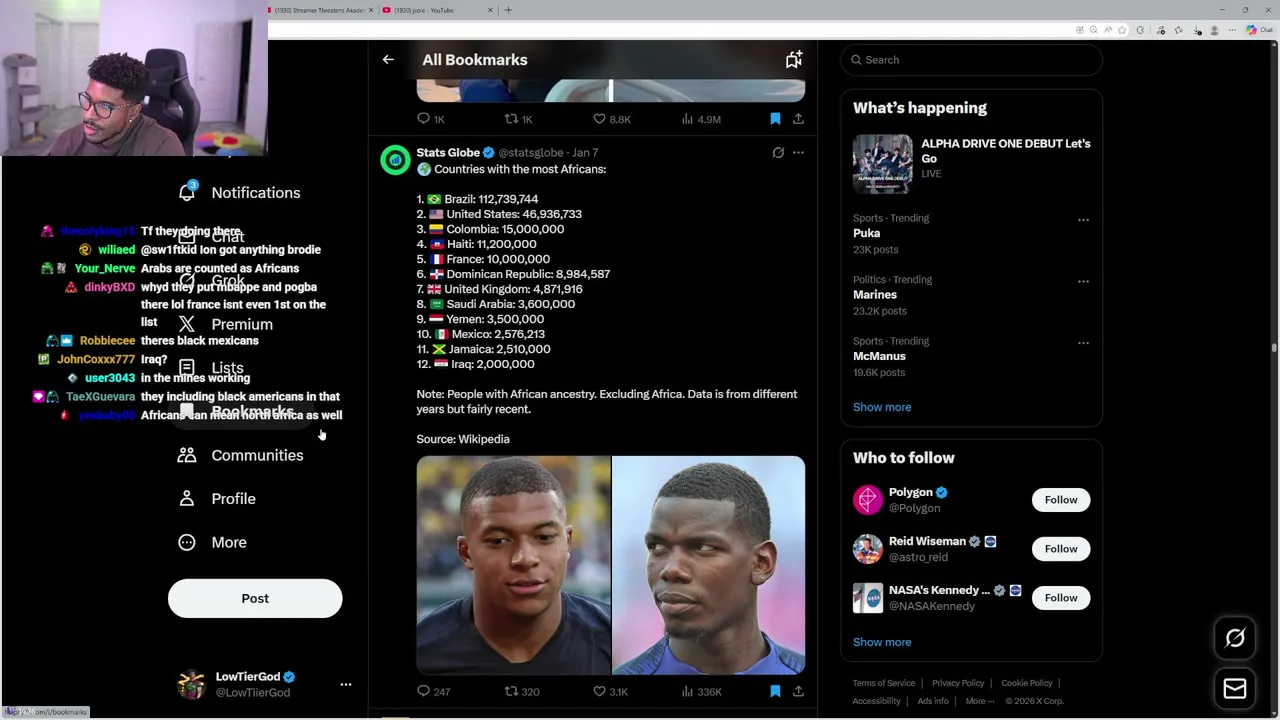Image resolution: width=1280 pixels, height=720 pixels.
Task: Open the McManus trending topic
Action: (x=879, y=356)
